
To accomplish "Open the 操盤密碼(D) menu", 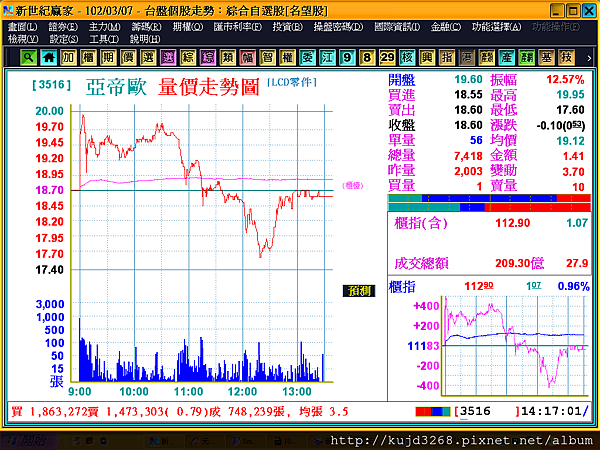I will 338,27.
